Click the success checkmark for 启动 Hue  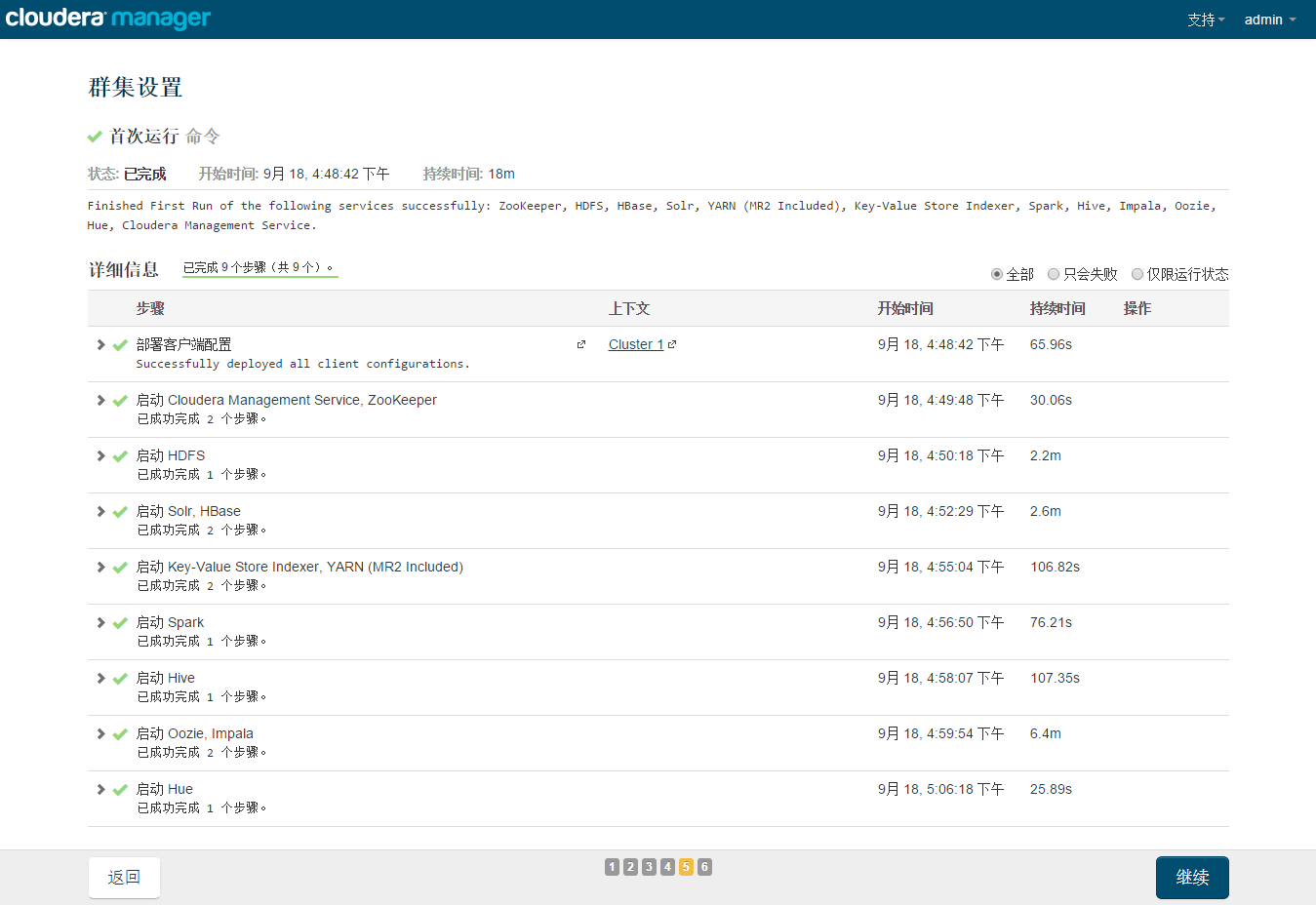pos(120,790)
